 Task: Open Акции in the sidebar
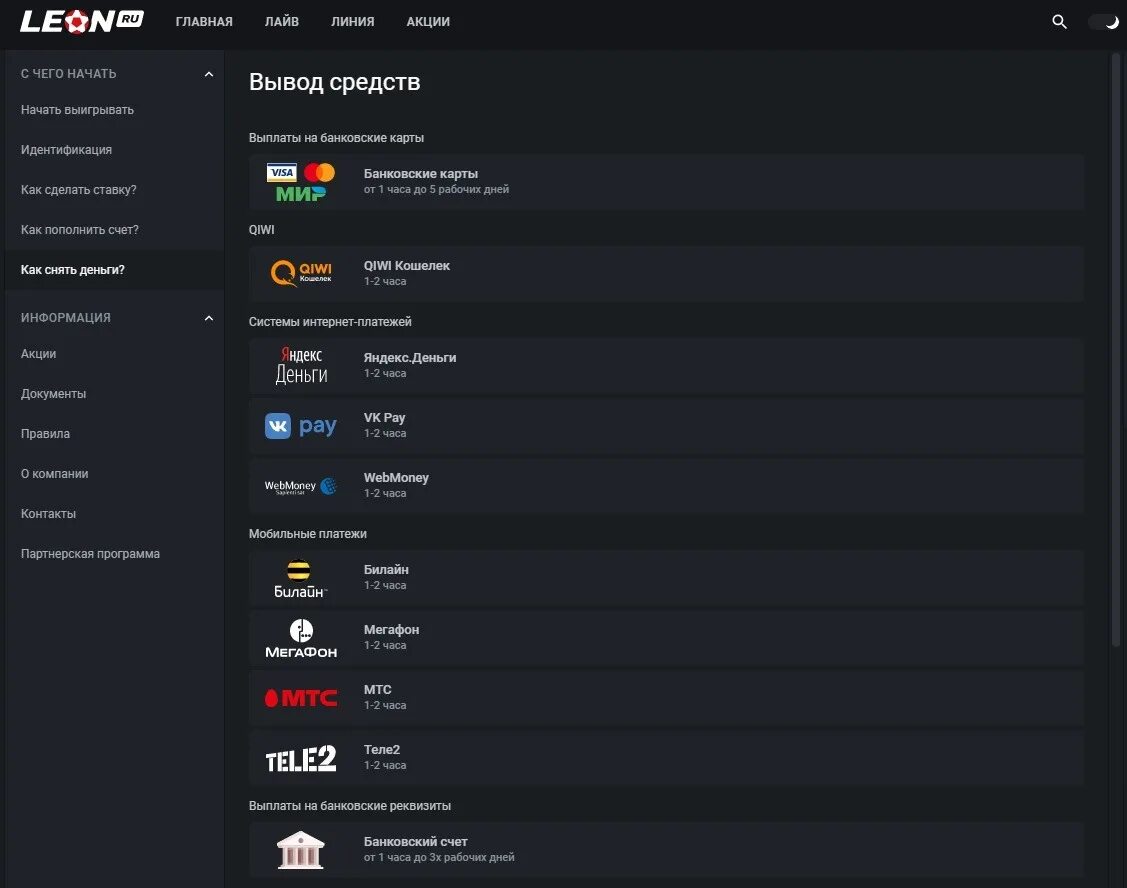(38, 354)
